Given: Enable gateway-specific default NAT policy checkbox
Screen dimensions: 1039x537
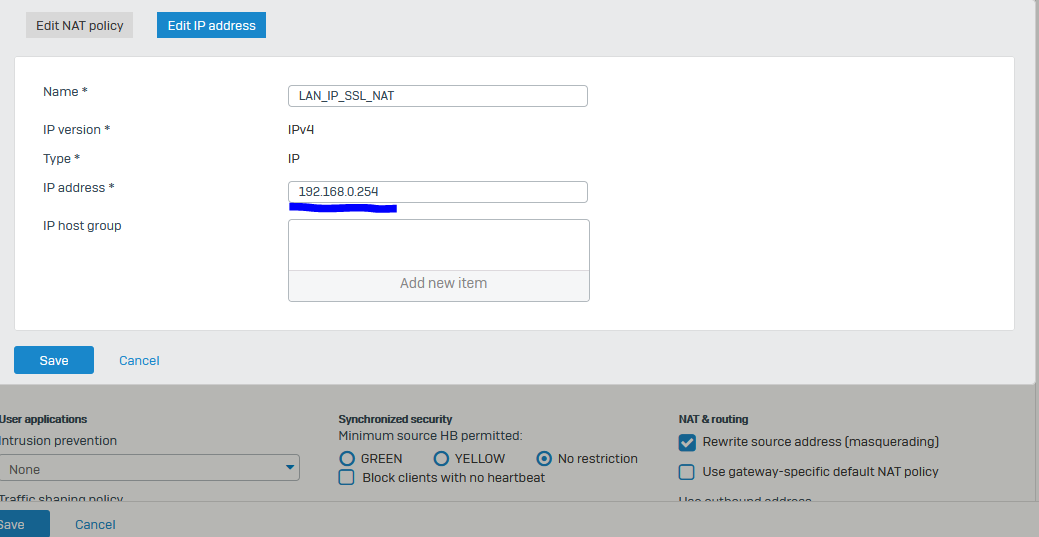Looking at the screenshot, I should pos(686,472).
